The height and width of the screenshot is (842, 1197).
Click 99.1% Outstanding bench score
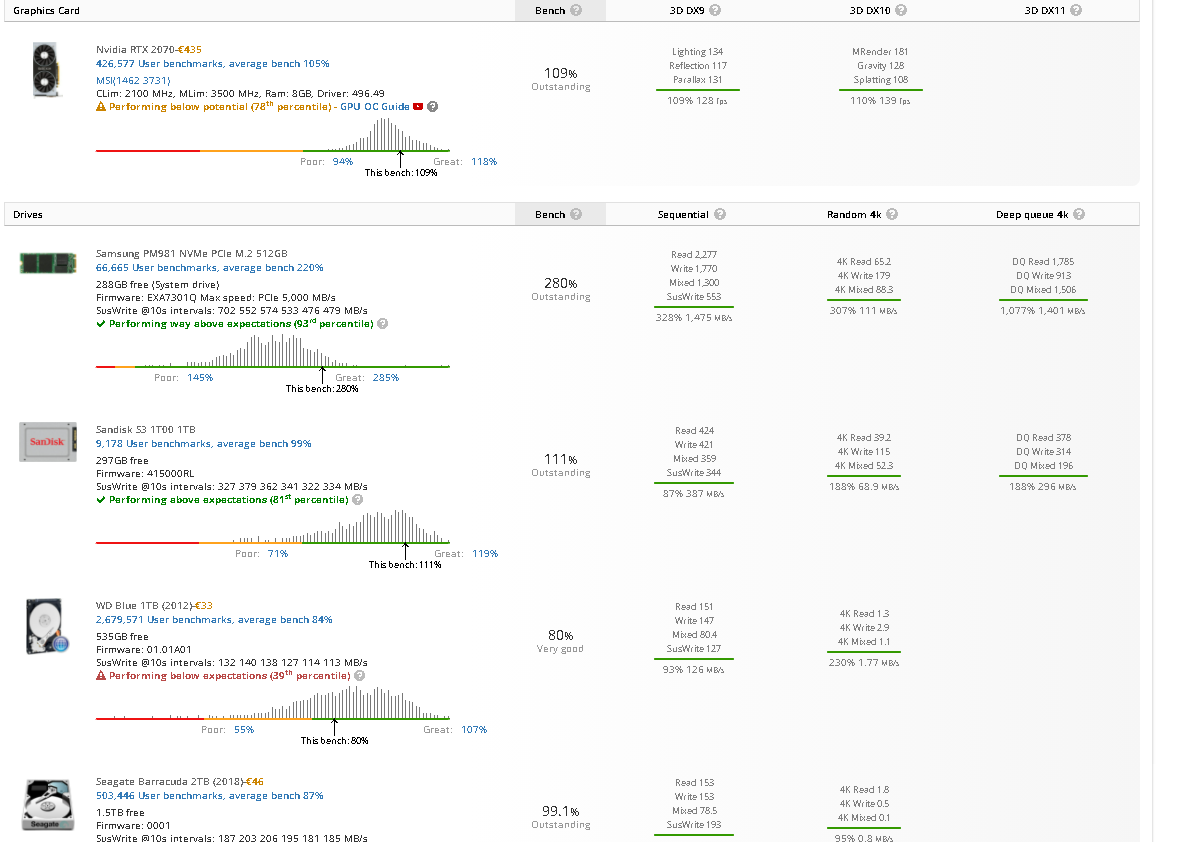[560, 817]
